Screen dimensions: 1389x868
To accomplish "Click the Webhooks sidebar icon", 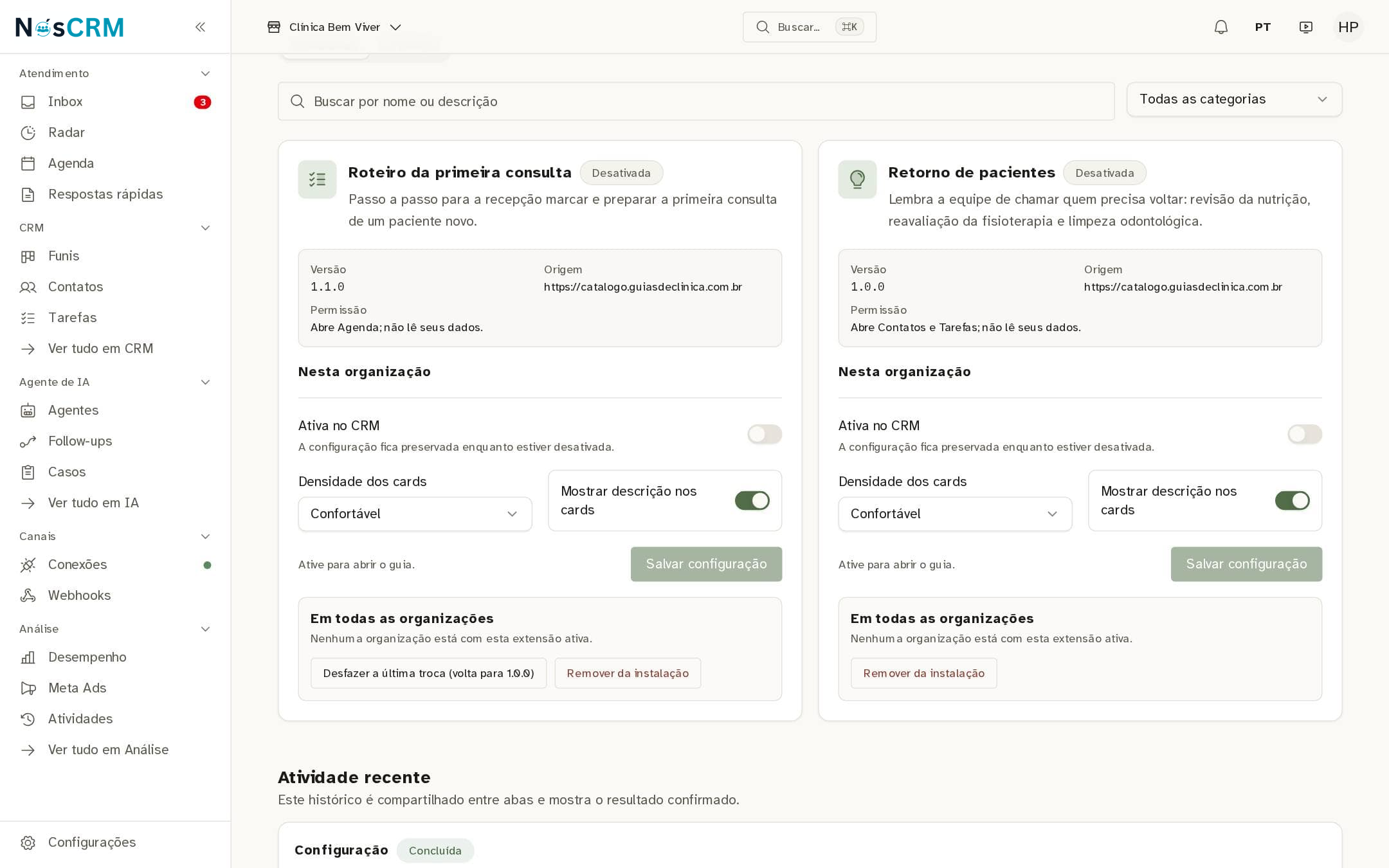I will click(x=28, y=596).
